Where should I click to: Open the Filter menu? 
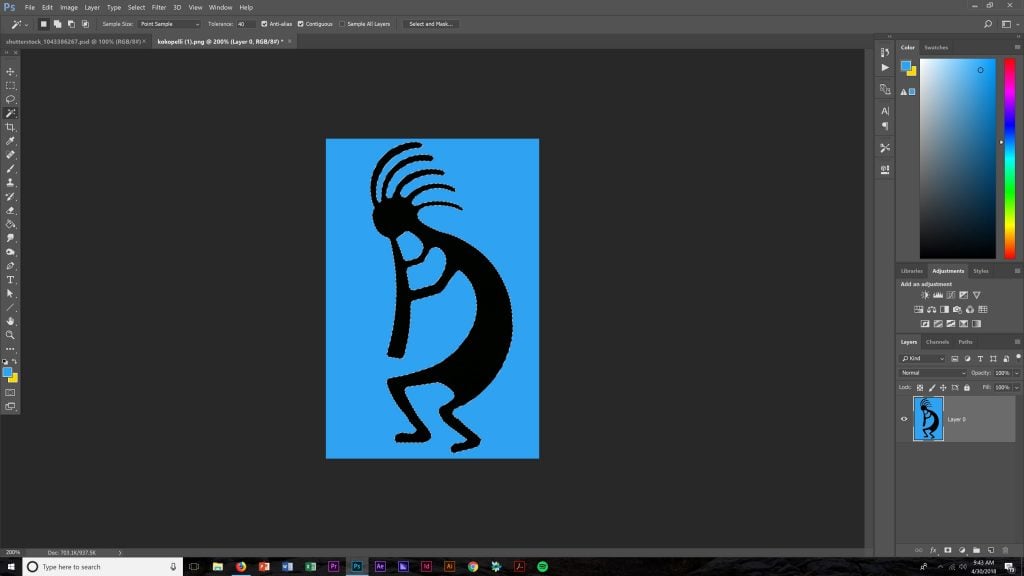[x=159, y=7]
